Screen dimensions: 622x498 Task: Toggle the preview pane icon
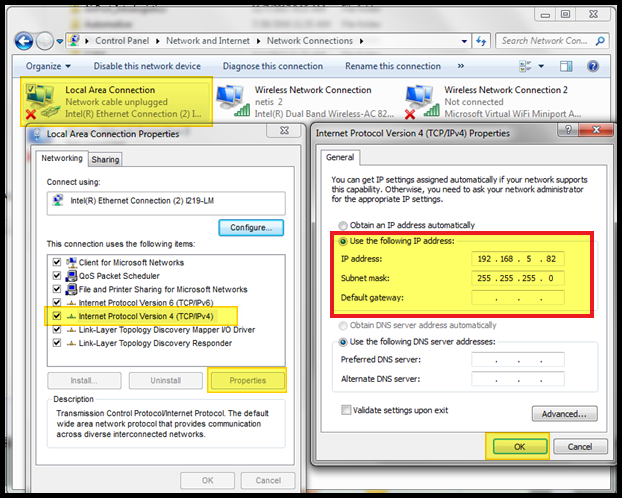coord(566,66)
